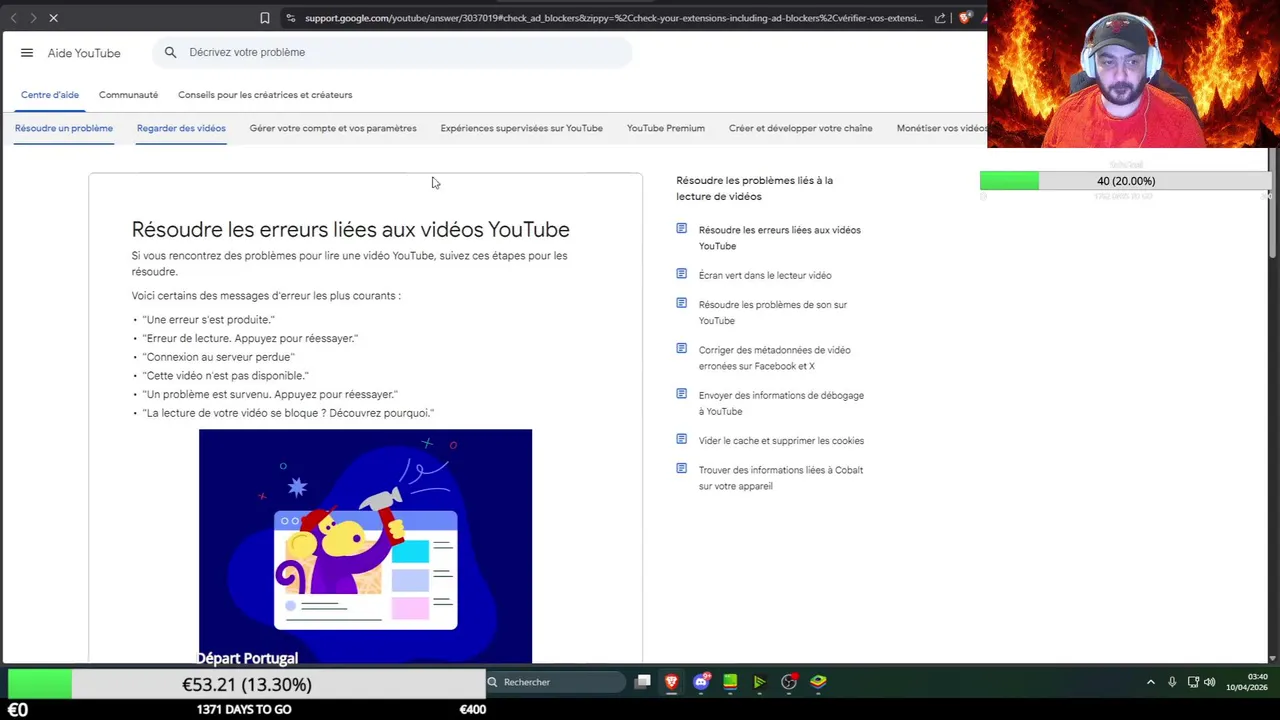Click the search magnifier icon in help bar

tap(170, 52)
